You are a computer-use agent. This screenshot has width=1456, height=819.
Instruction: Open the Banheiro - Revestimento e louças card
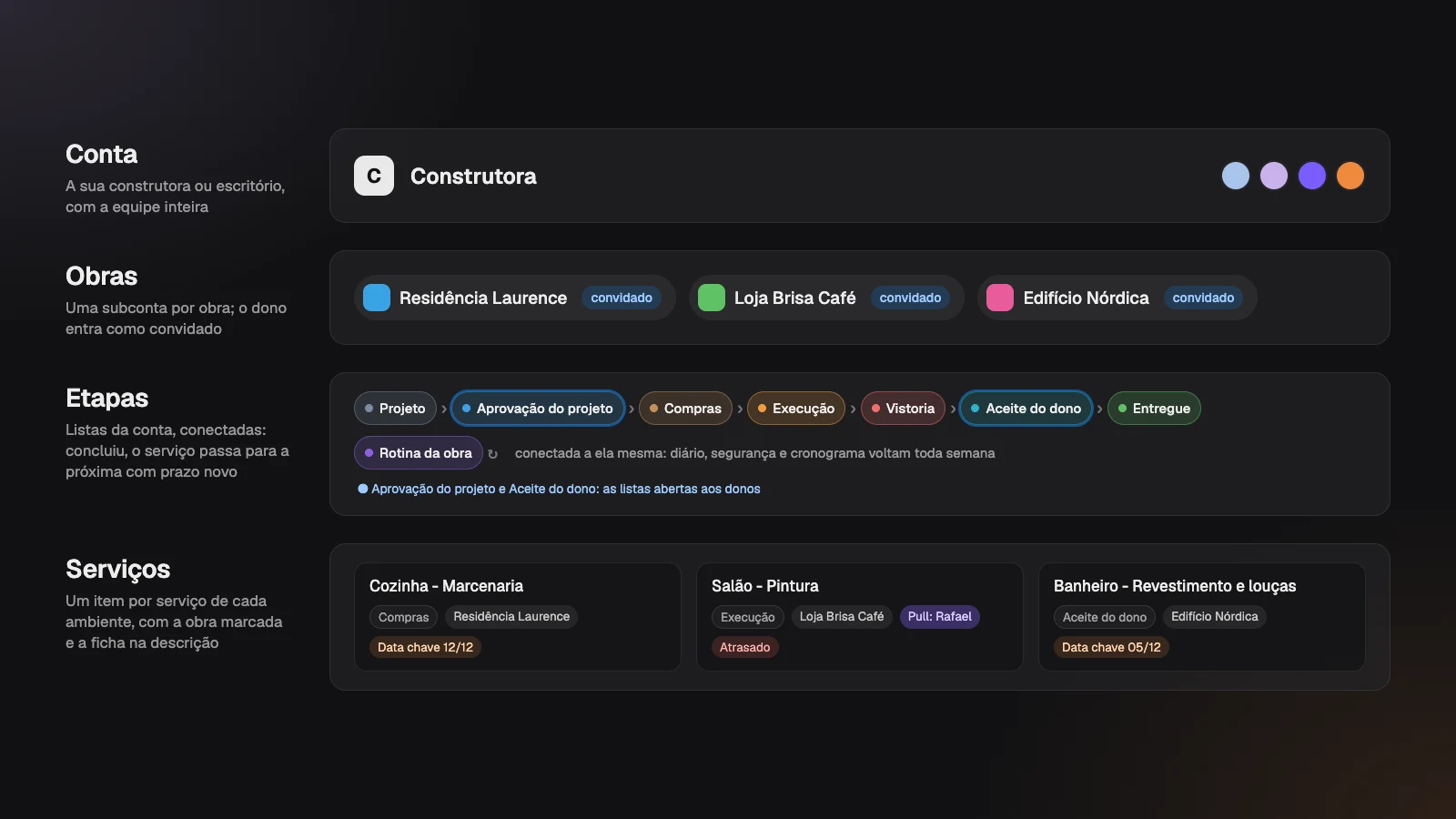[x=1202, y=617]
